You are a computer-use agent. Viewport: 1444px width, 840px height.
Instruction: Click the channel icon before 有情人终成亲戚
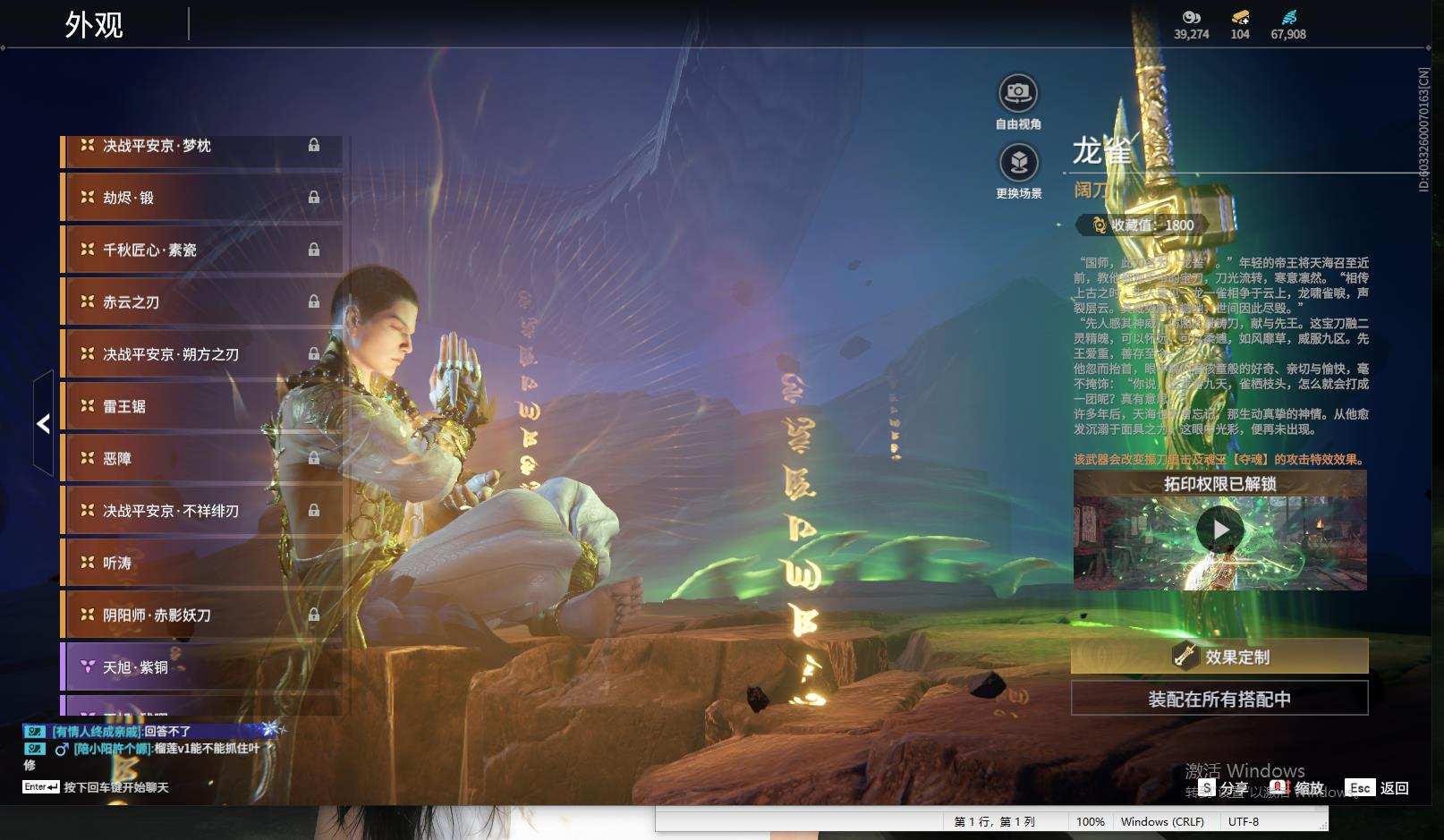(x=35, y=732)
